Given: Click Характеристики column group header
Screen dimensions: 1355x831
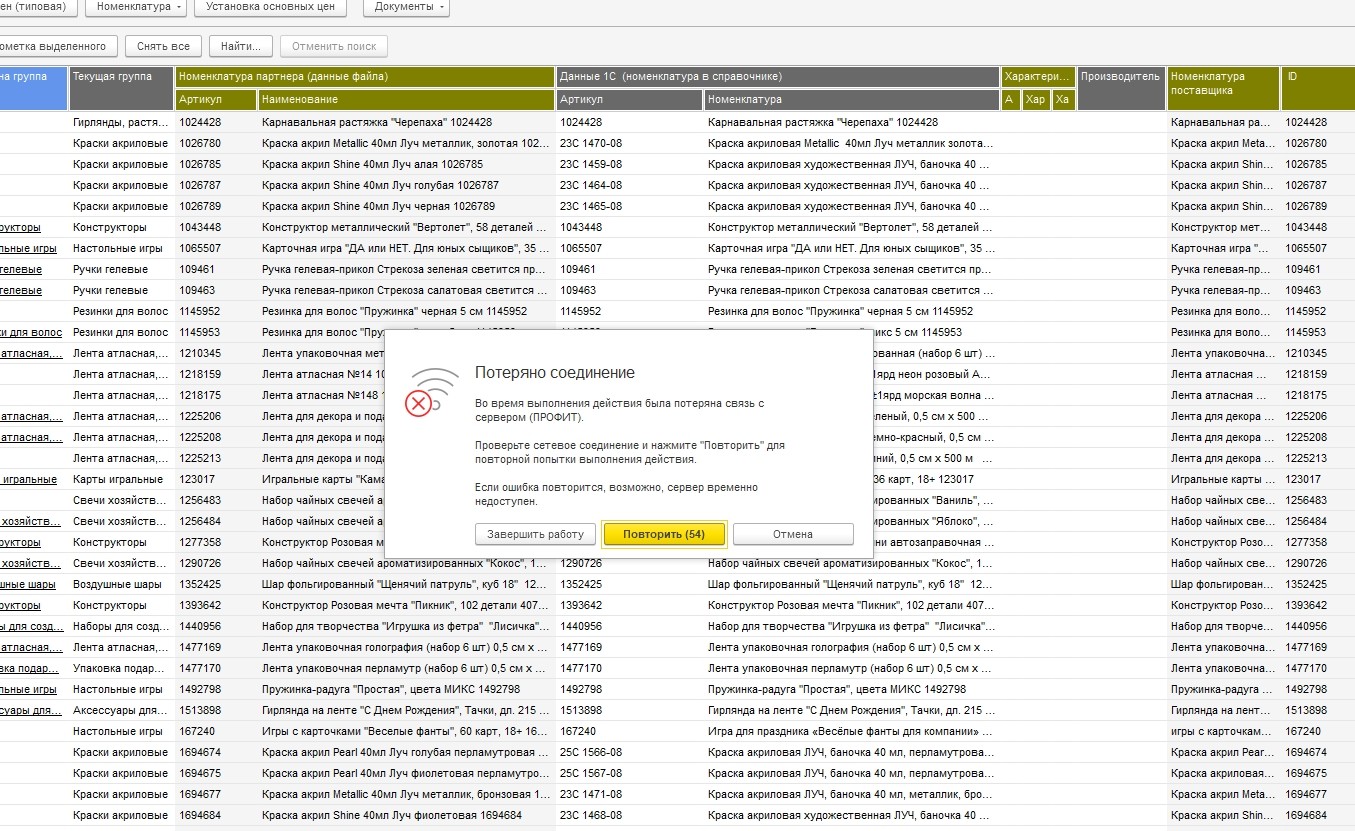Looking at the screenshot, I should pos(1037,76).
